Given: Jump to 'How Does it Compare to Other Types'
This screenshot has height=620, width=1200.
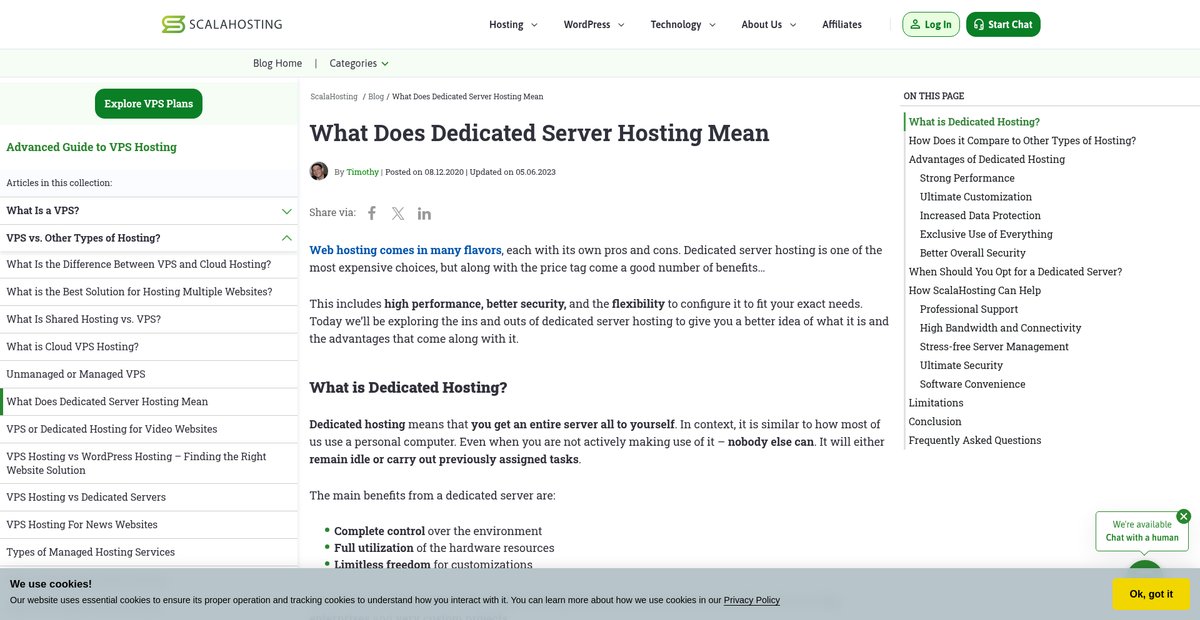Looking at the screenshot, I should coord(1022,141).
